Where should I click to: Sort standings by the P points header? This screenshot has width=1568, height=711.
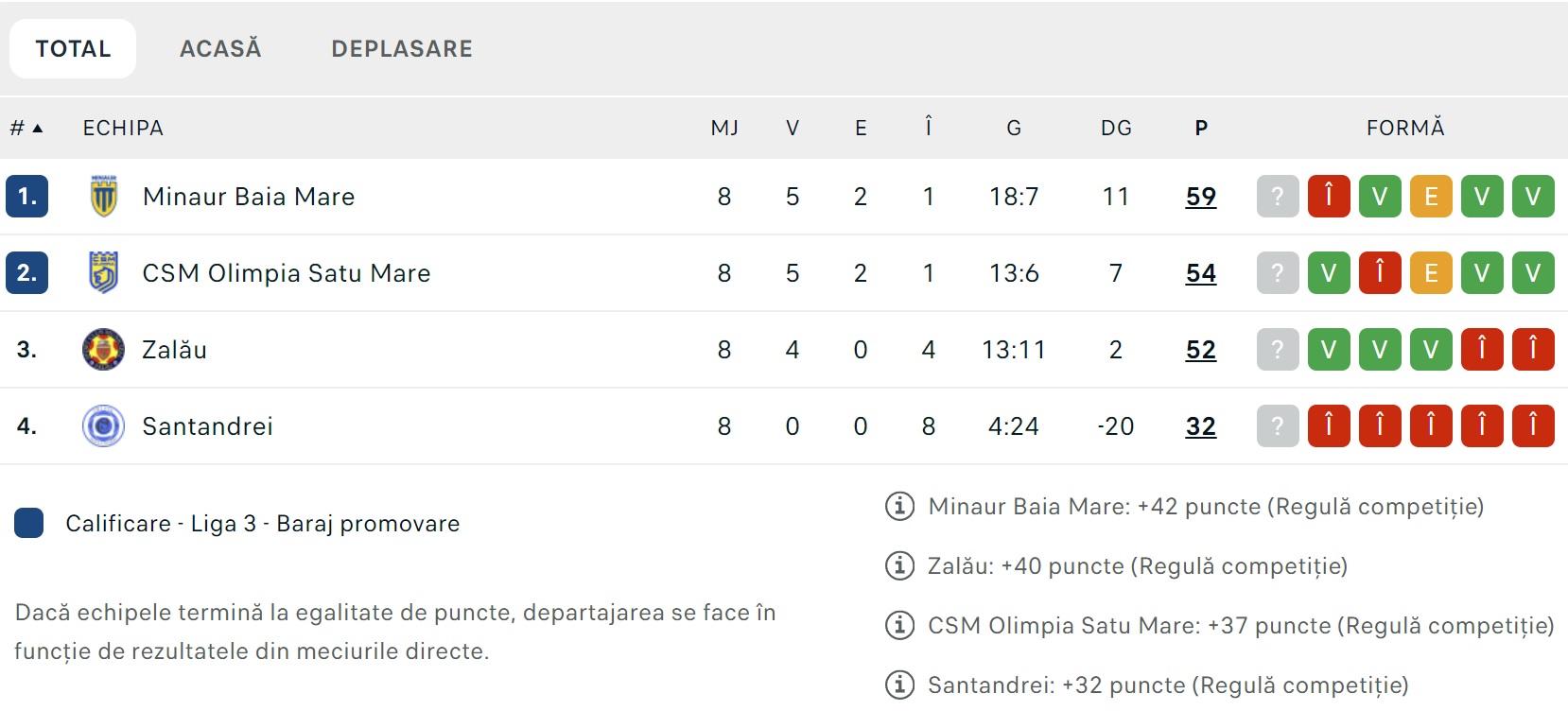(x=1201, y=129)
